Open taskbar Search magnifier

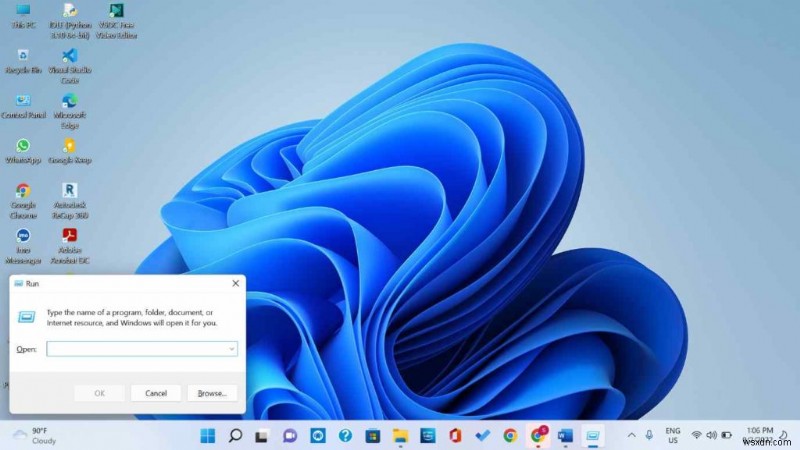click(235, 436)
